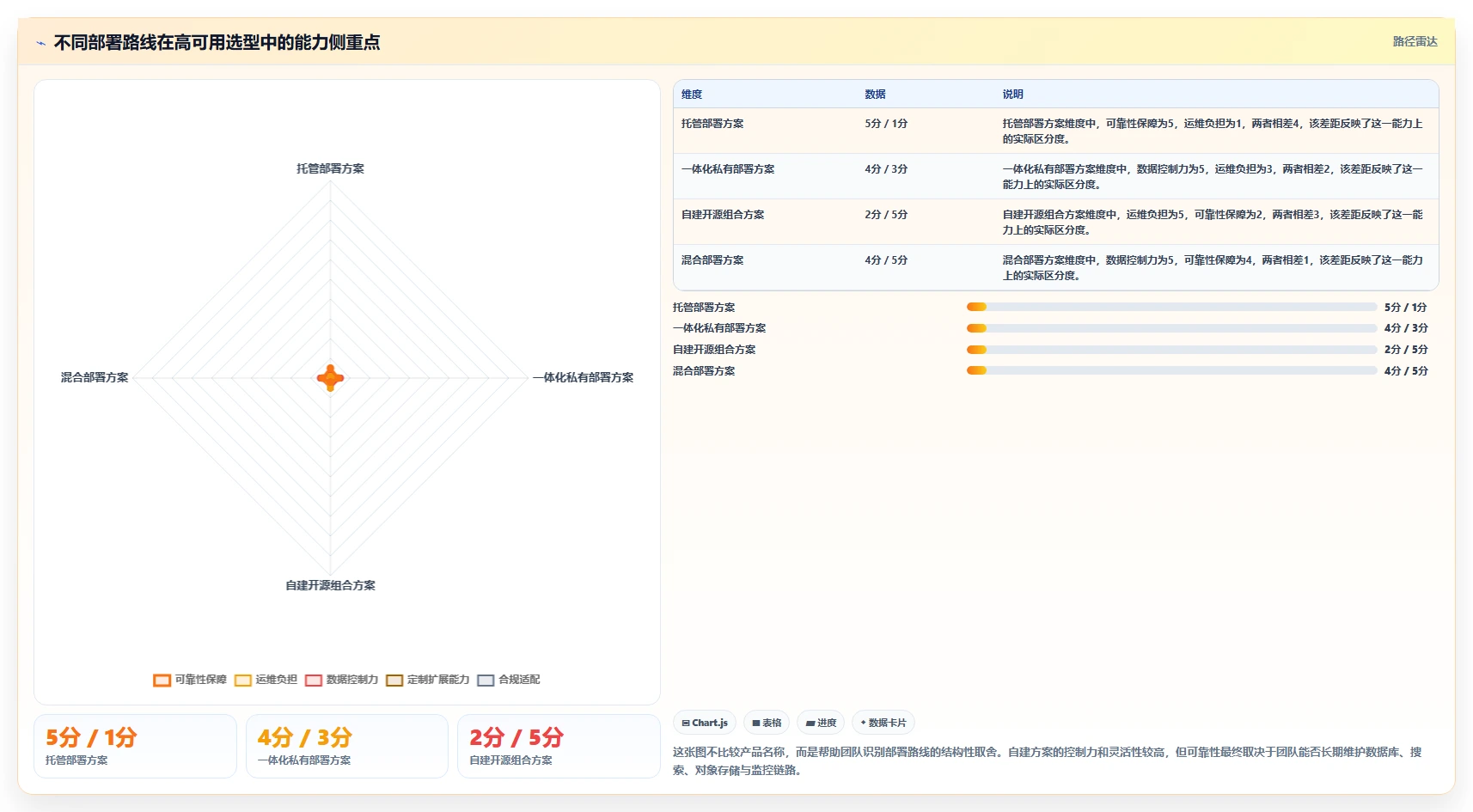
Task: Click the chart title 不同部署路线在高可用选型中的能力侧重点
Action: [217, 42]
